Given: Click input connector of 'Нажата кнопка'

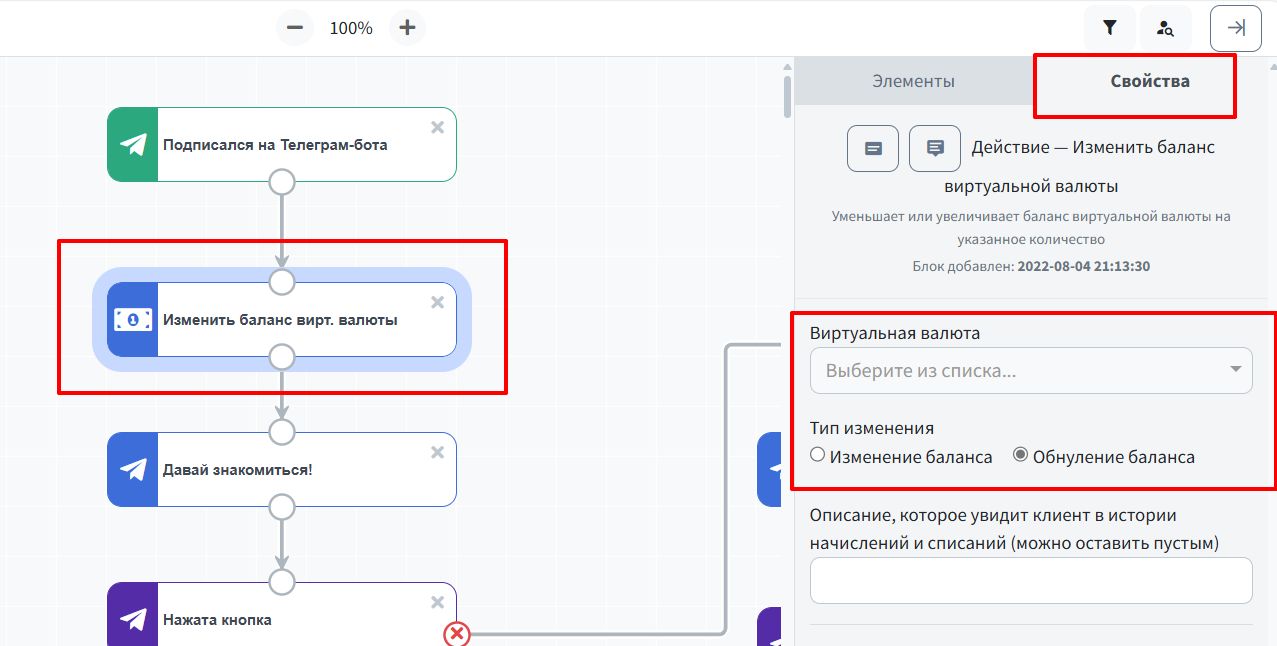Looking at the screenshot, I should pos(282,582).
